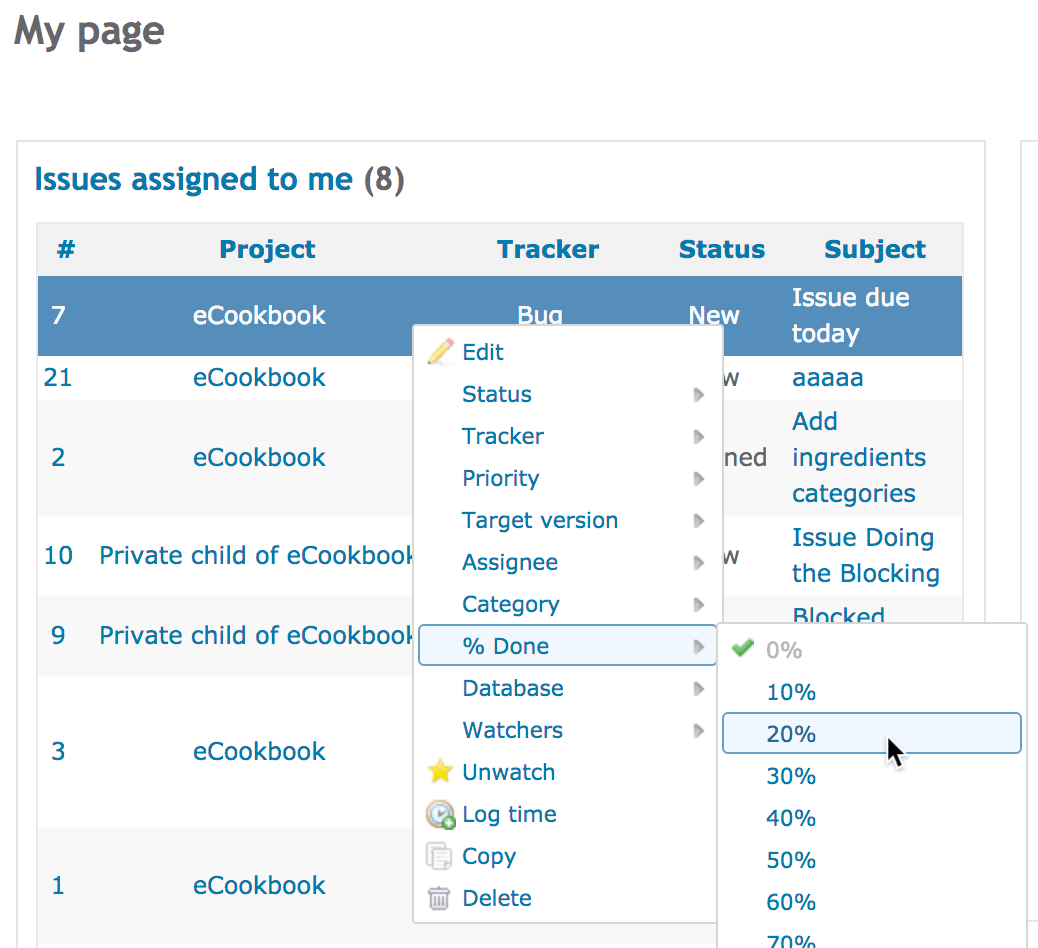Click the Copy pages icon
This screenshot has height=948, width=1038.
439,856
